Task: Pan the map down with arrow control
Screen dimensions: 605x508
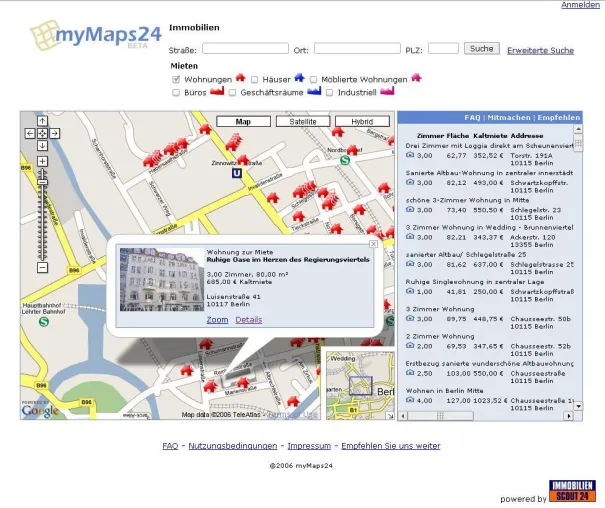Action: coord(42,146)
